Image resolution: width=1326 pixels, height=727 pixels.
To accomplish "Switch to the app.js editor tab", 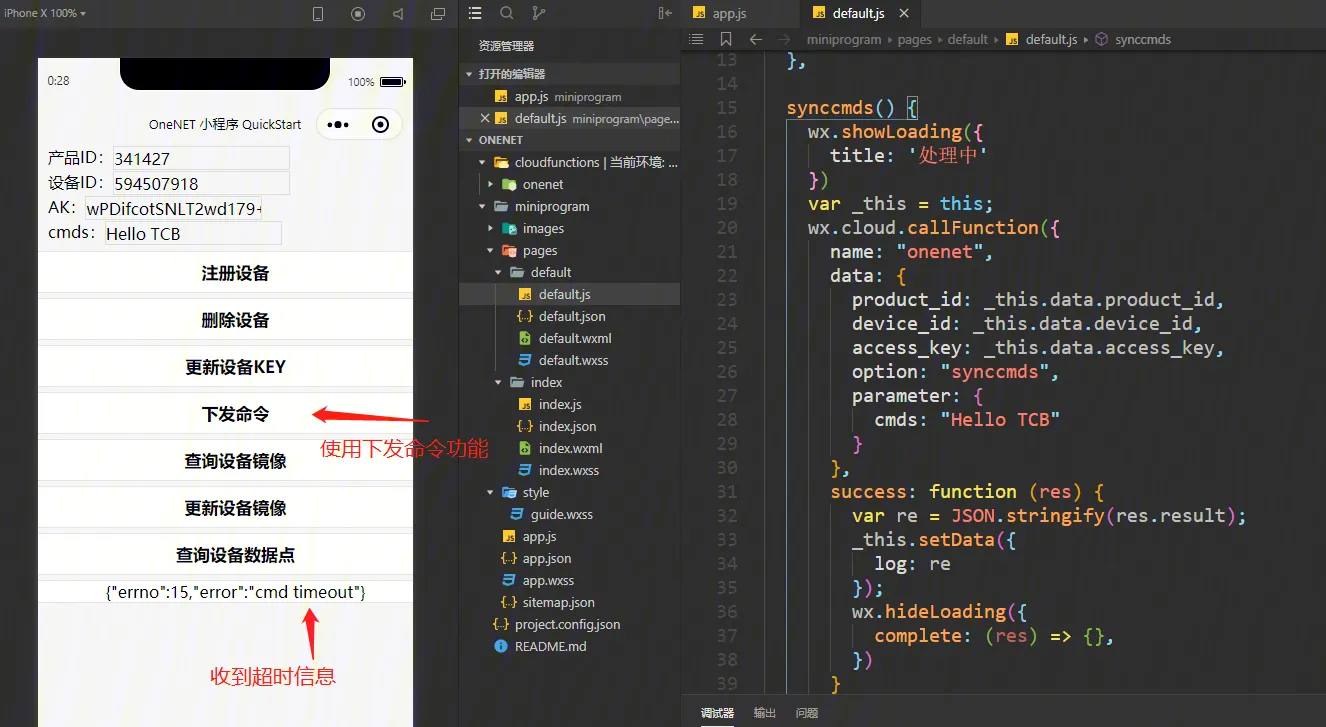I will (x=729, y=14).
